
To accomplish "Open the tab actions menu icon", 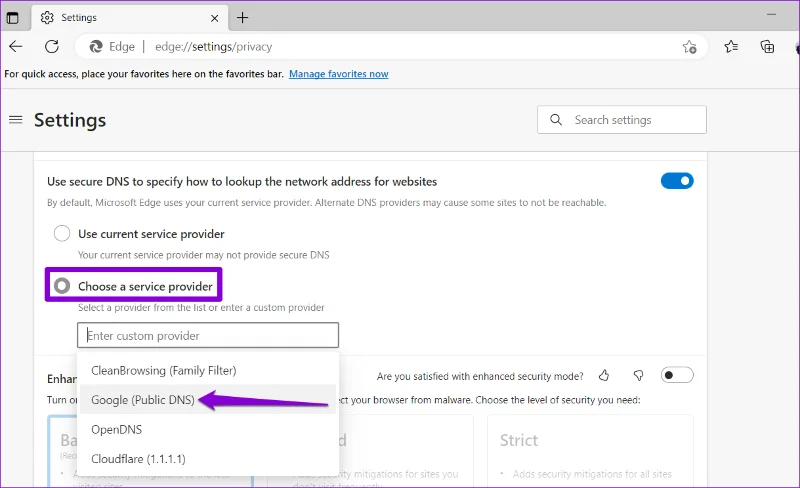I will 13,18.
